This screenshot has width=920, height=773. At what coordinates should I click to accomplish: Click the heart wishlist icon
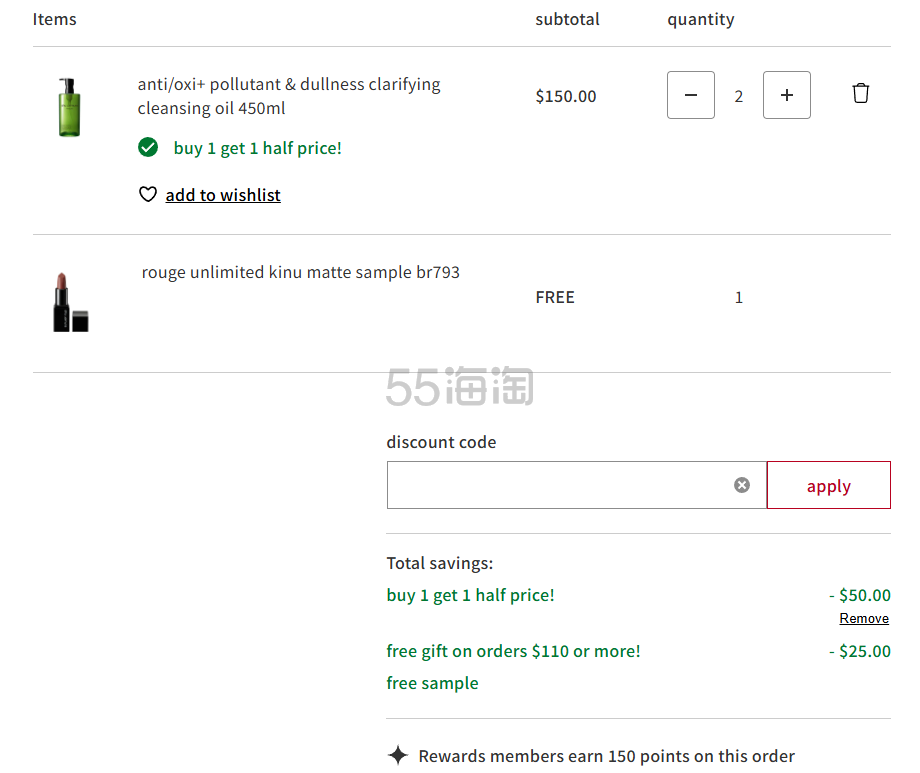click(x=148, y=195)
